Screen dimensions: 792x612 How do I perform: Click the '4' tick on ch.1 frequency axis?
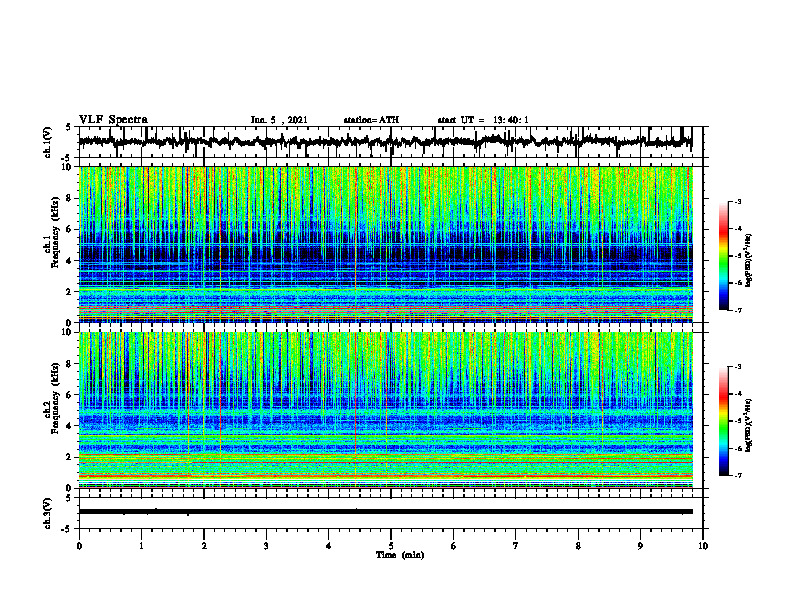70,261
